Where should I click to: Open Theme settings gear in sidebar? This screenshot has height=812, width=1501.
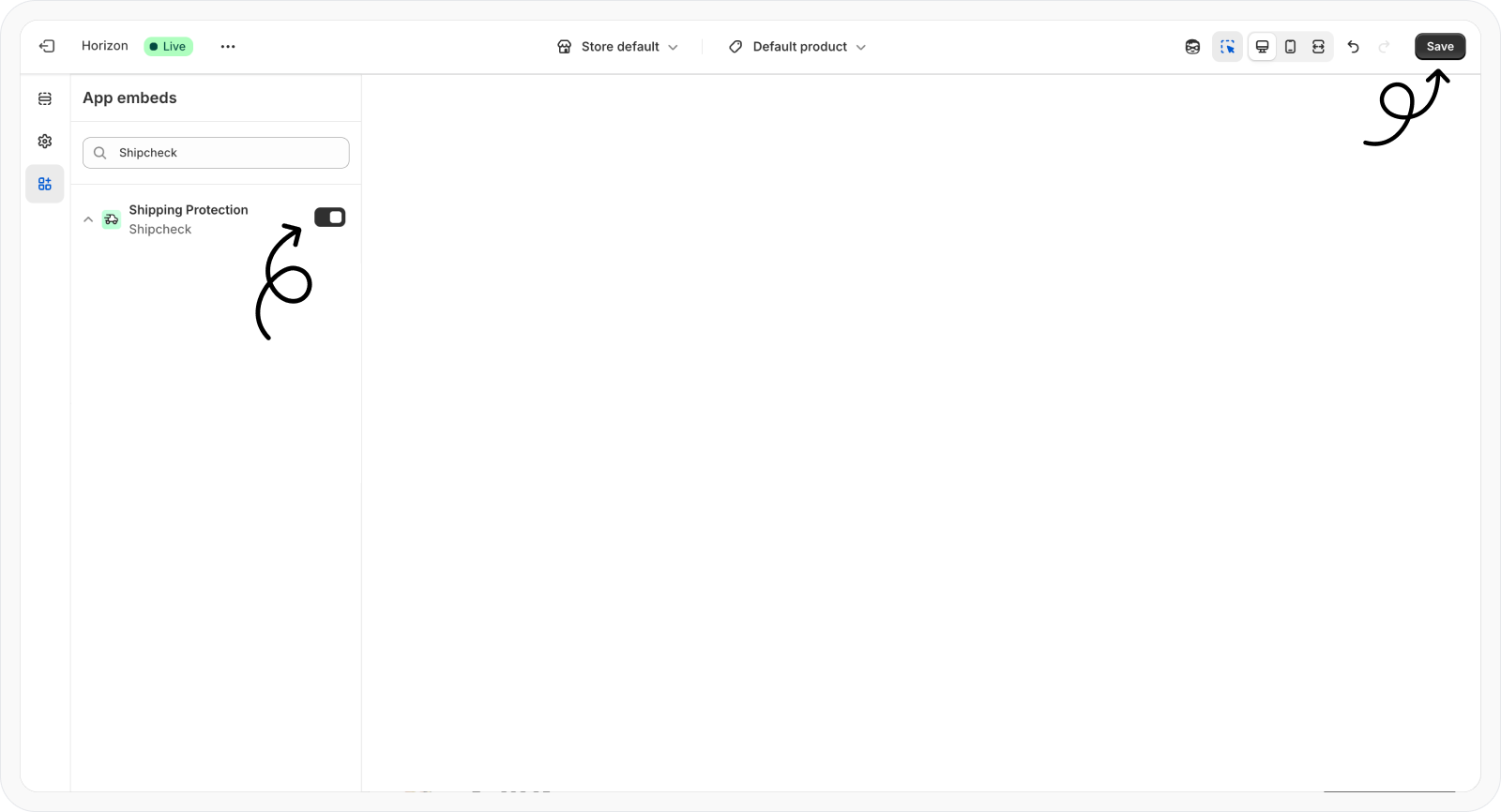point(45,142)
